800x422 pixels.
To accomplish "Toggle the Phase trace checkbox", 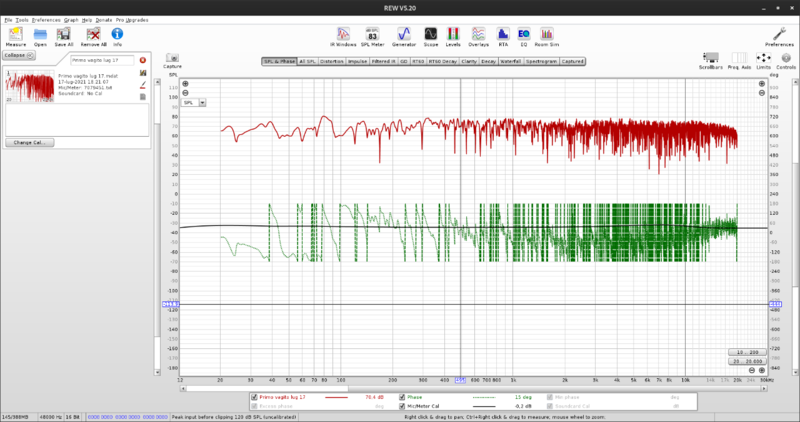I will point(403,398).
